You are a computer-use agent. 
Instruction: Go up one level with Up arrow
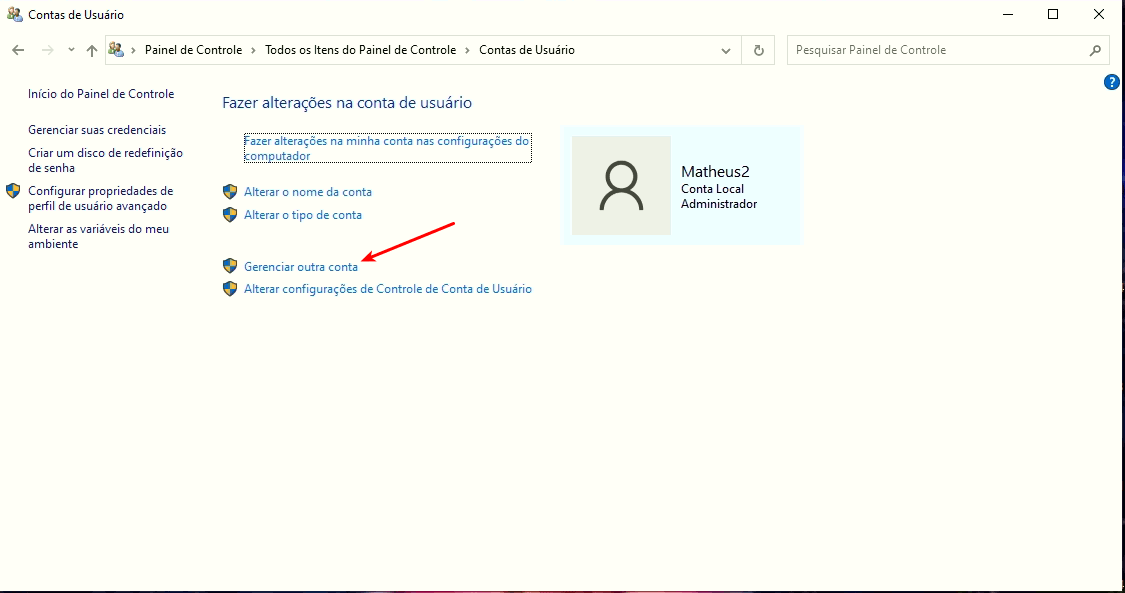[x=92, y=50]
